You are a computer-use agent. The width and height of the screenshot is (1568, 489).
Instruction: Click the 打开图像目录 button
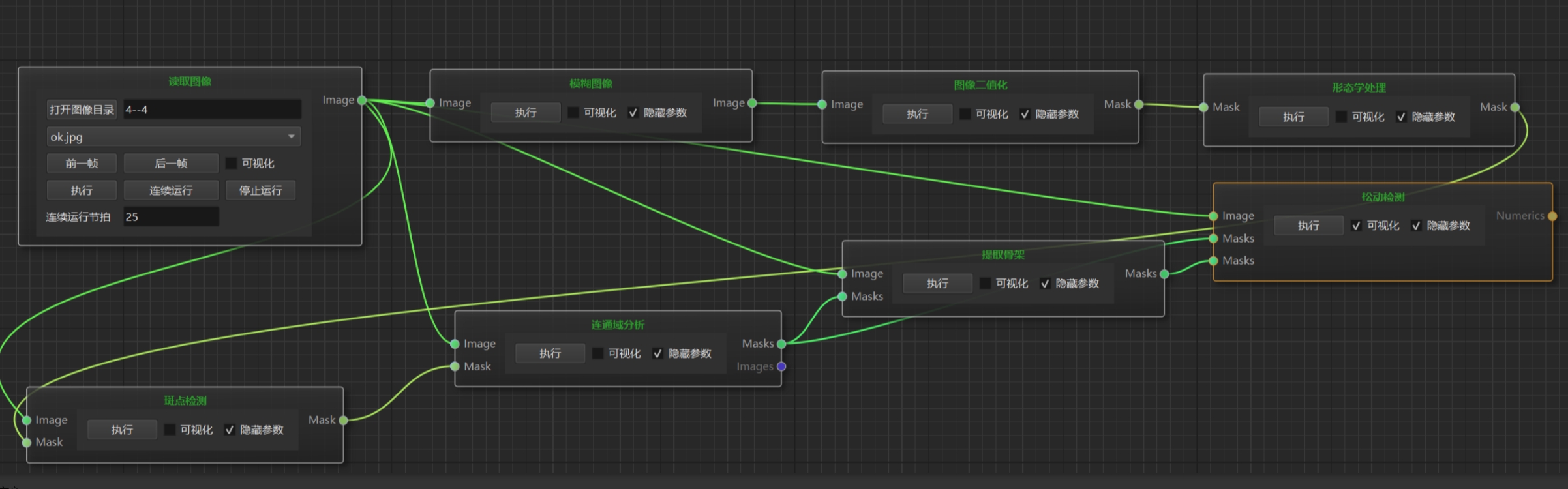tap(82, 110)
